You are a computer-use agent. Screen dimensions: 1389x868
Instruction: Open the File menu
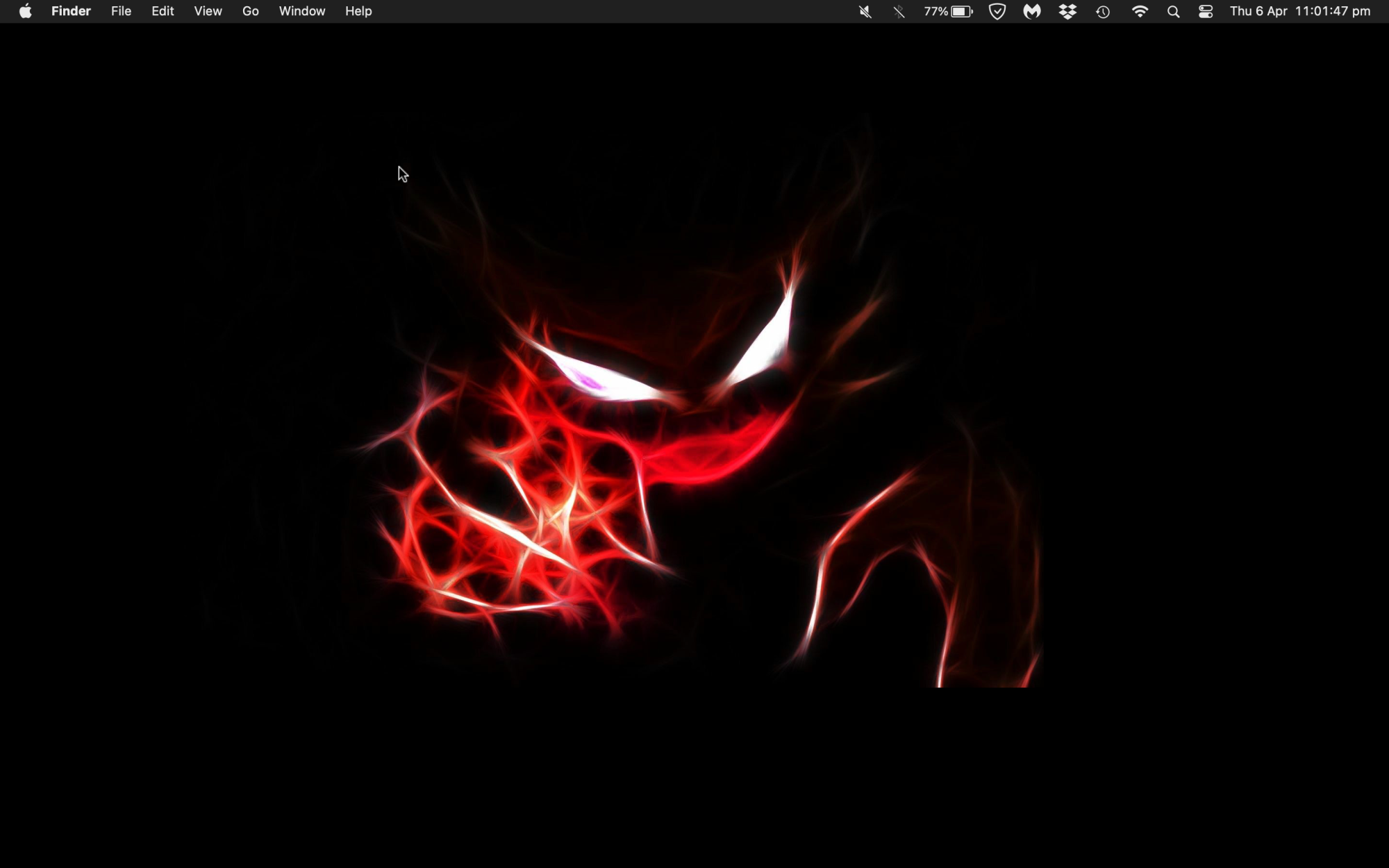[121, 11]
